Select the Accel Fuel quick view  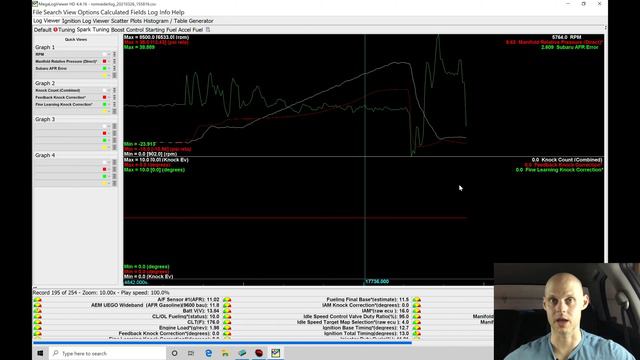click(x=190, y=30)
